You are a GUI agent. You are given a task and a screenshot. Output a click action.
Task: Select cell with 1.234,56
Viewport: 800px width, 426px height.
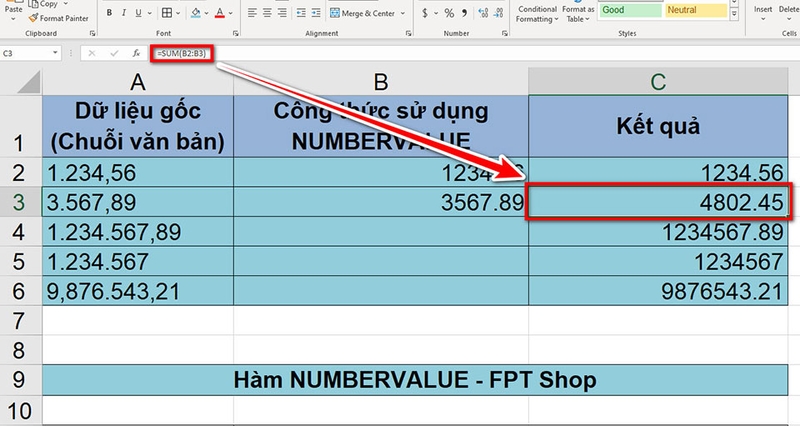click(x=138, y=172)
